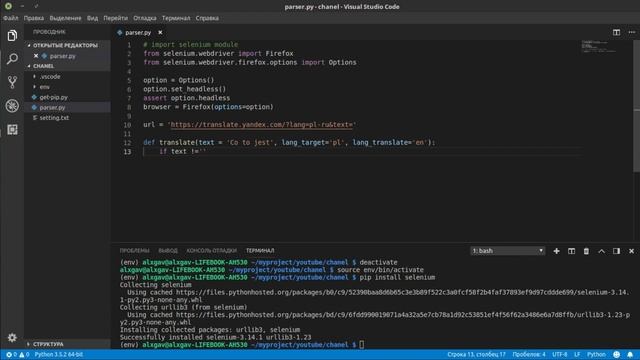The height and width of the screenshot is (360, 640).
Task: Select parser.py in the CHANEL folder tree
Action: pyautogui.click(x=52, y=107)
